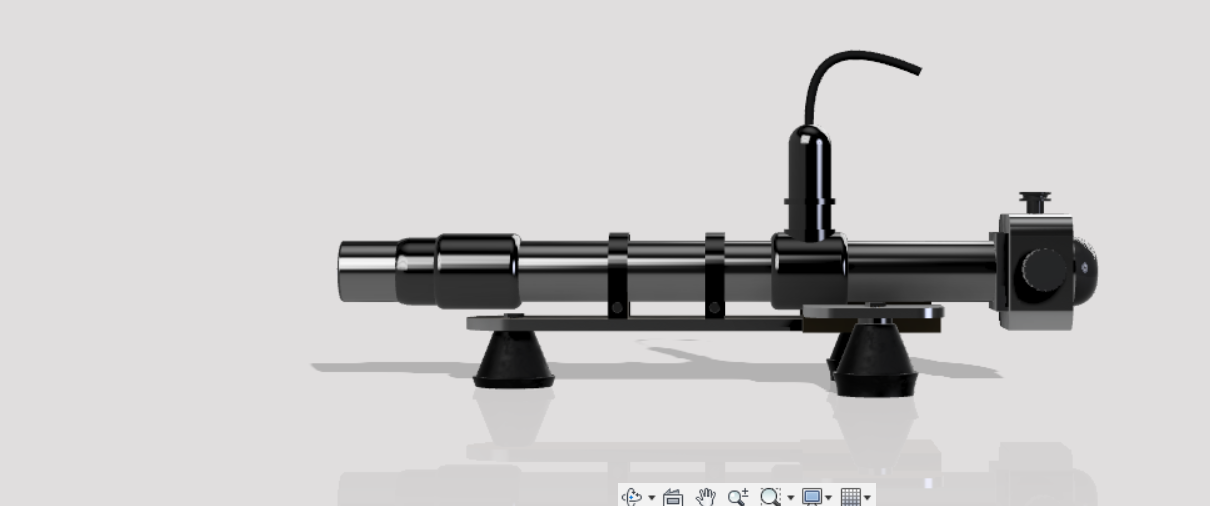Image resolution: width=1210 pixels, height=506 pixels.
Task: Open the Display Settings monitor icon
Action: coord(812,497)
